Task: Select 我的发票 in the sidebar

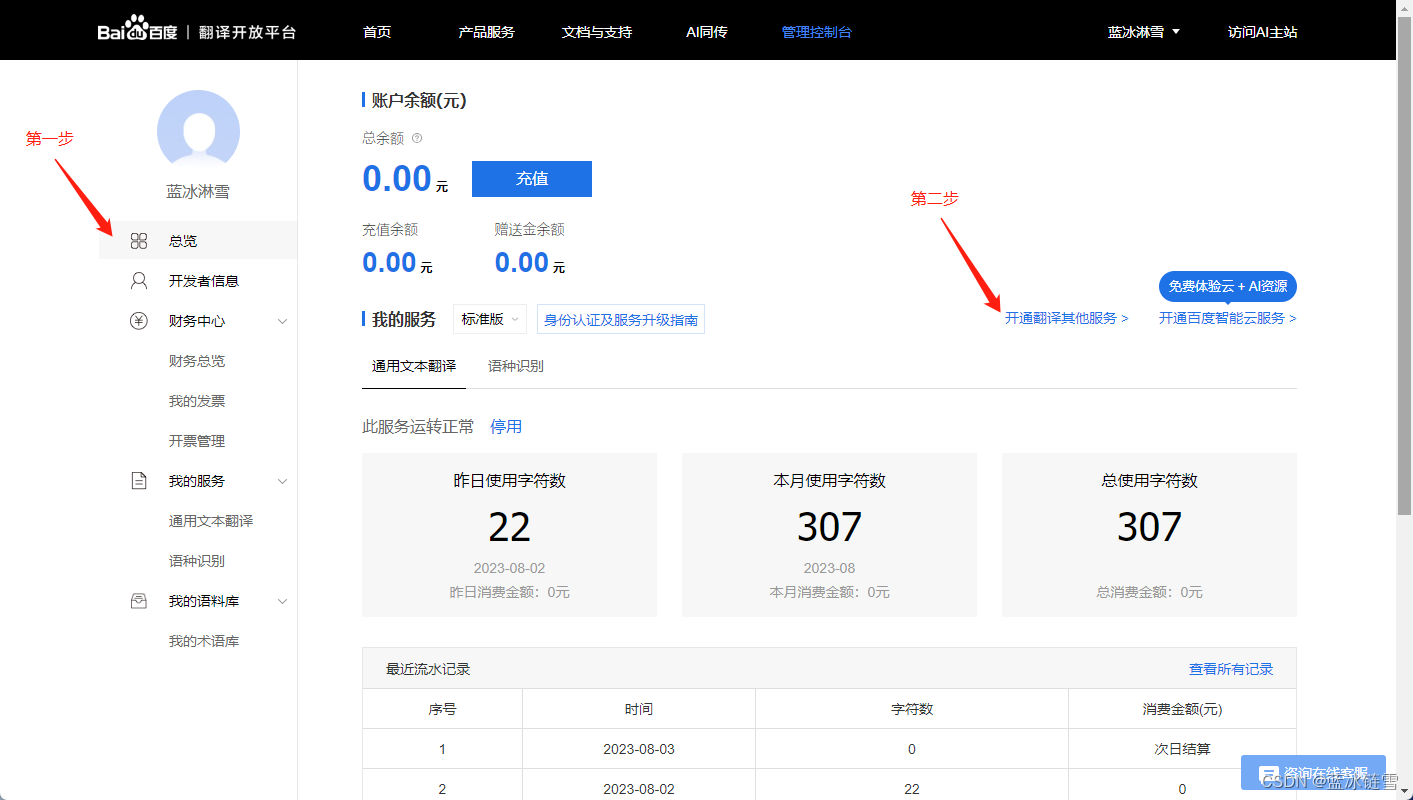Action: 197,401
